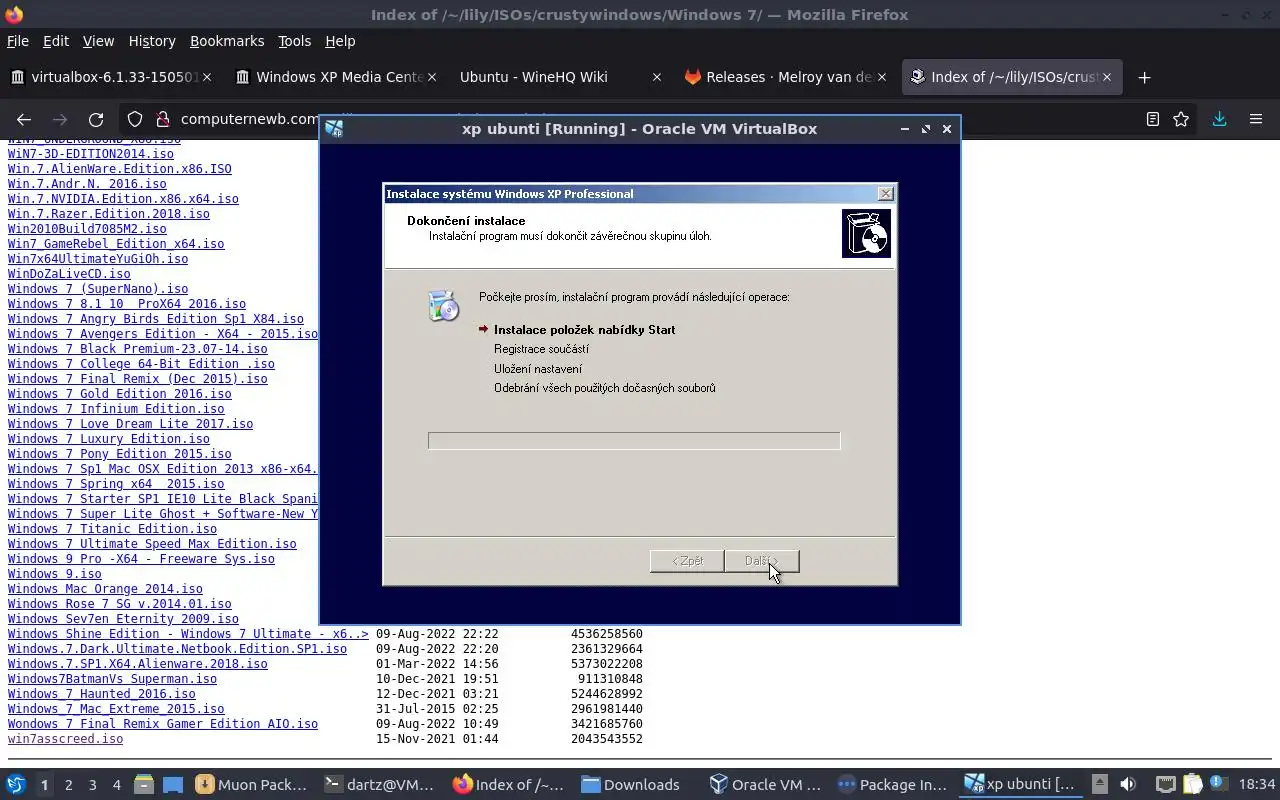1280x800 pixels.
Task: Open the file manager quick-launch icon
Action: pos(144,785)
